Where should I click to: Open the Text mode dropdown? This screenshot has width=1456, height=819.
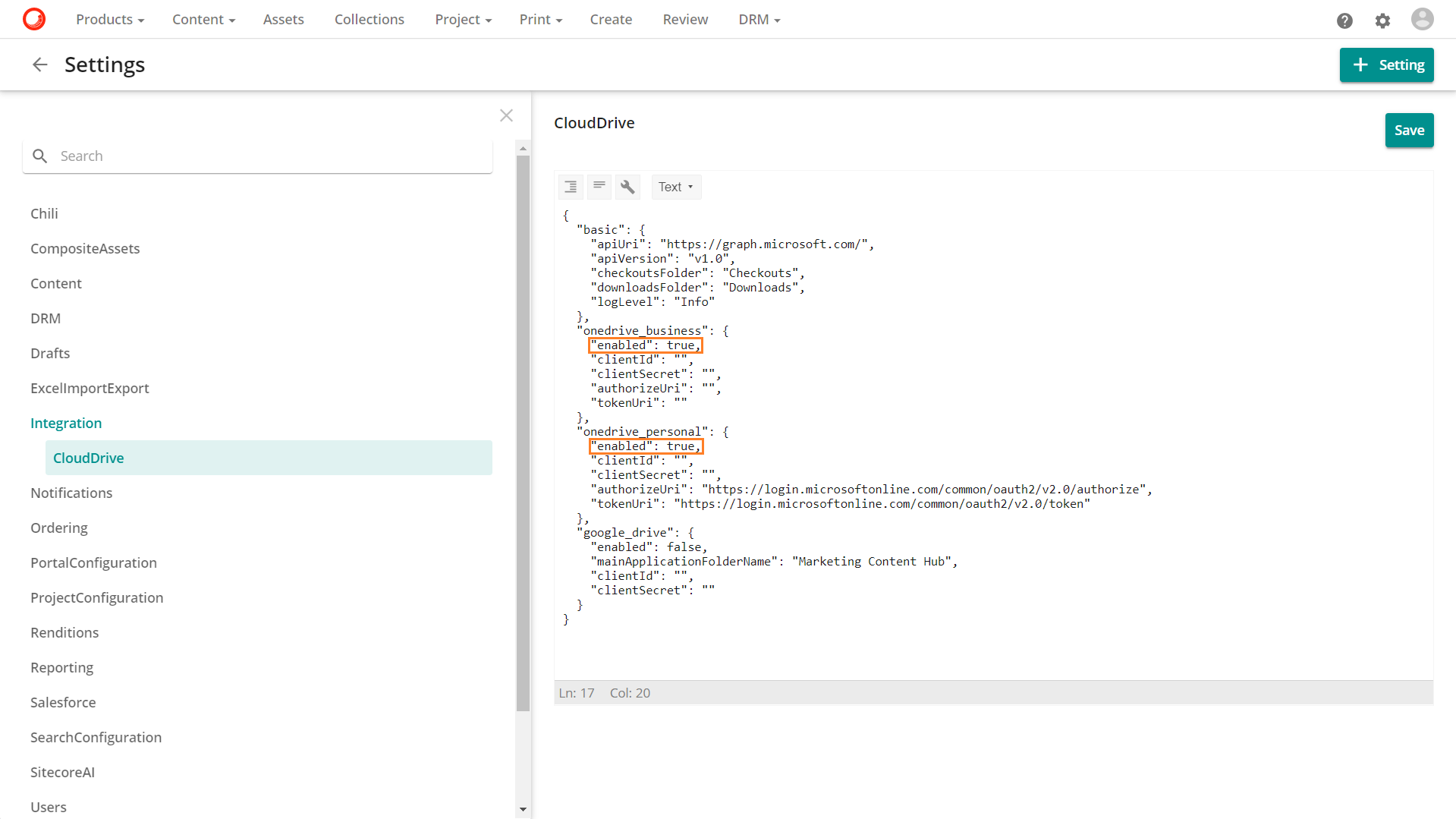tap(676, 187)
